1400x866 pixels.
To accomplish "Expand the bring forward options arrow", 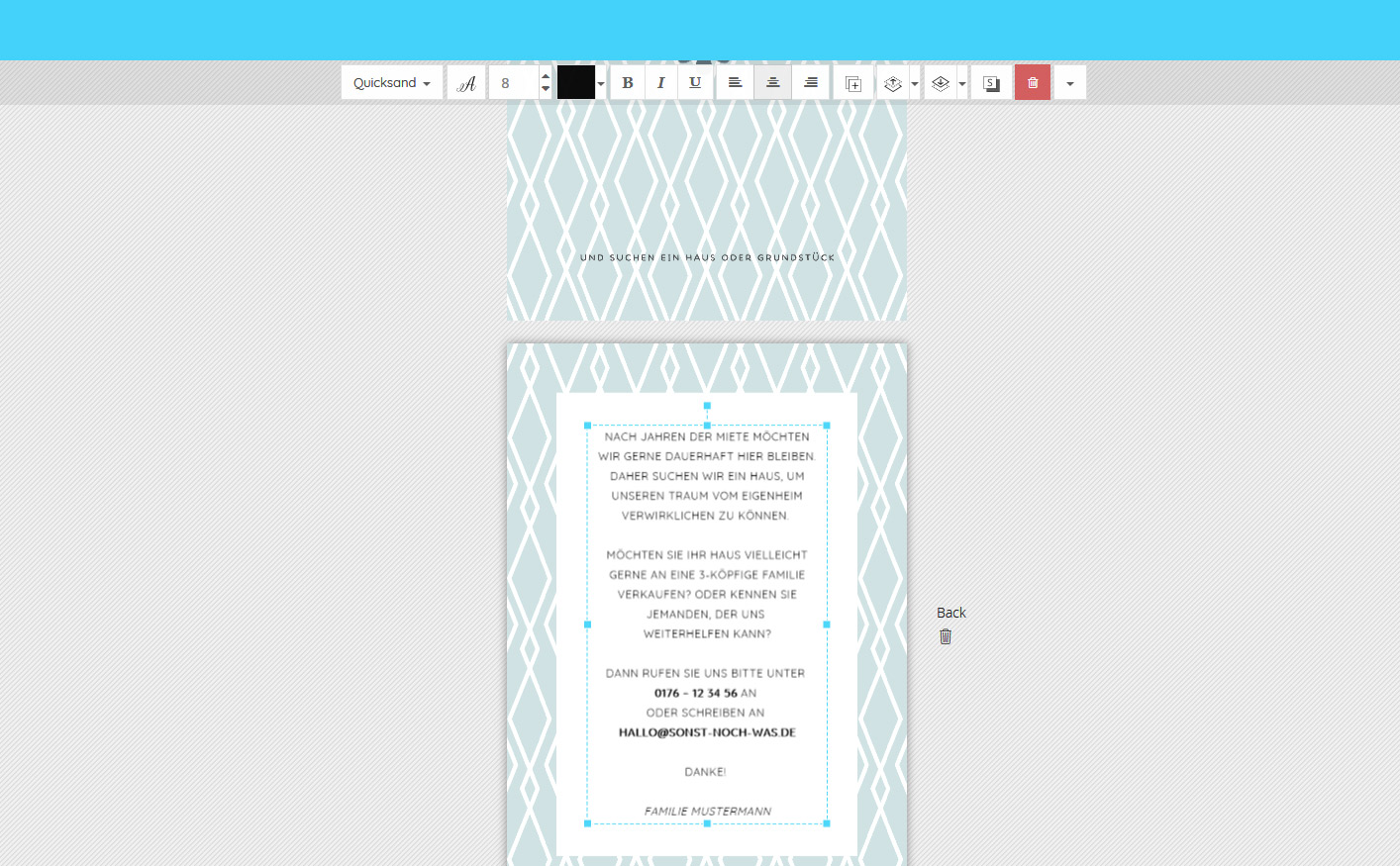I will (x=915, y=84).
